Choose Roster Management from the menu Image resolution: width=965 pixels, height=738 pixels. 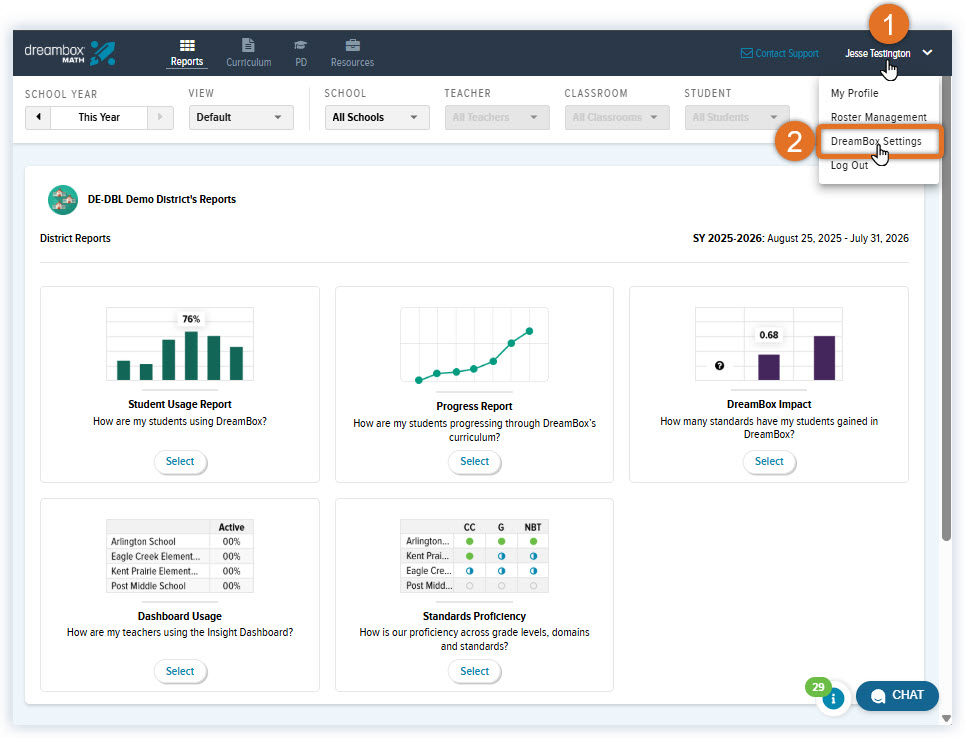point(878,117)
